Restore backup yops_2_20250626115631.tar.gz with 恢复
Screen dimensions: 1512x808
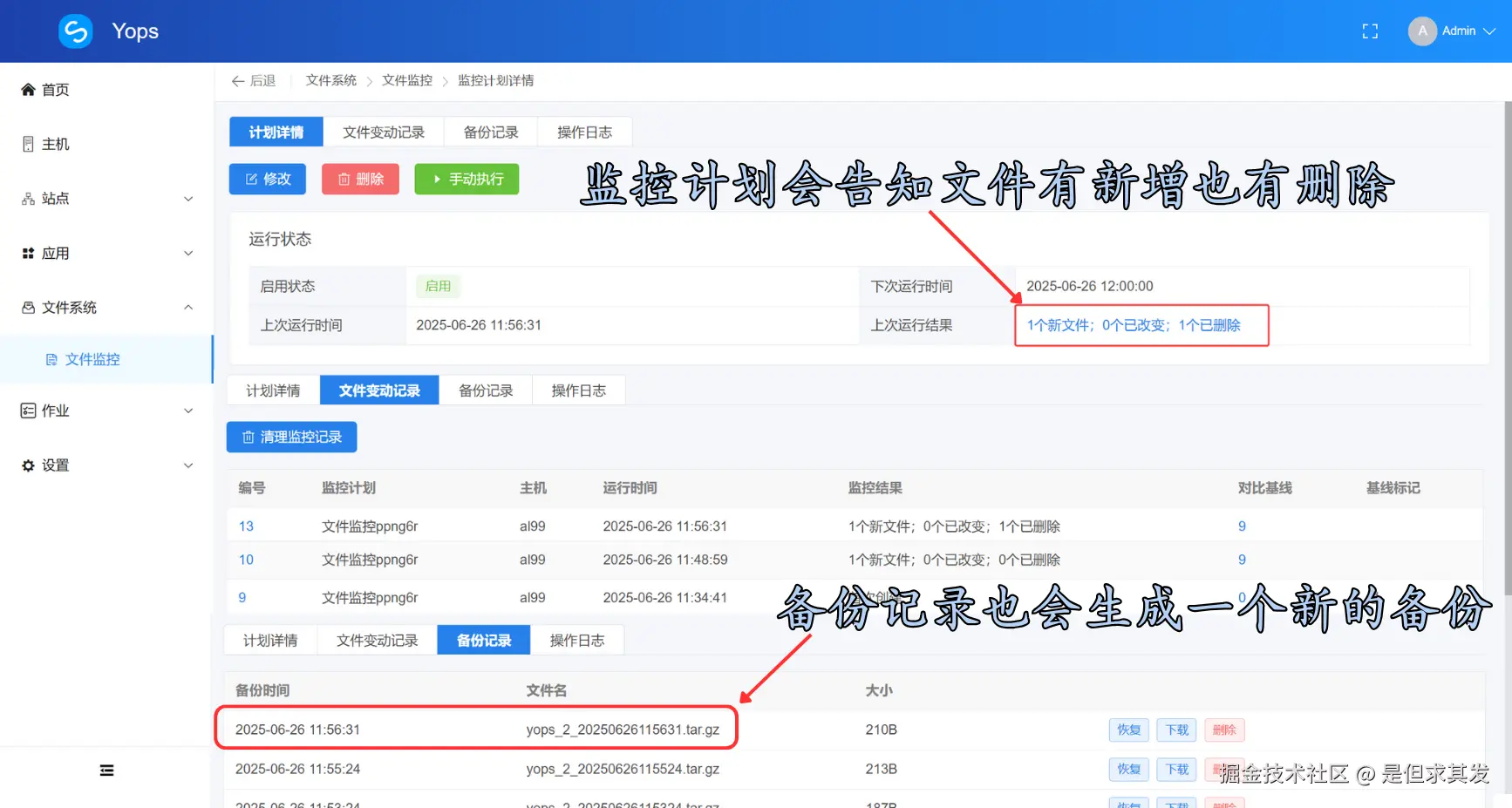point(1129,730)
